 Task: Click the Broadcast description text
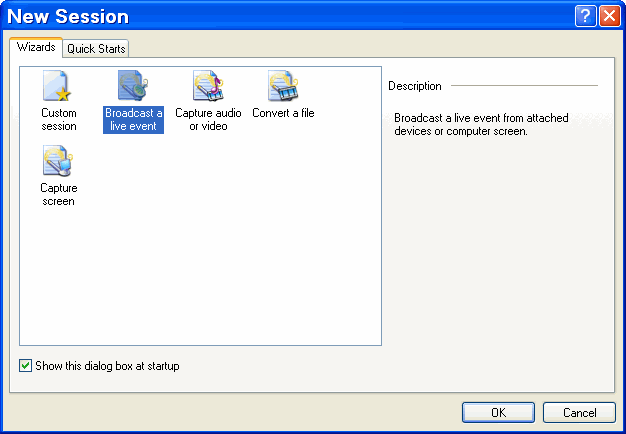point(481,124)
